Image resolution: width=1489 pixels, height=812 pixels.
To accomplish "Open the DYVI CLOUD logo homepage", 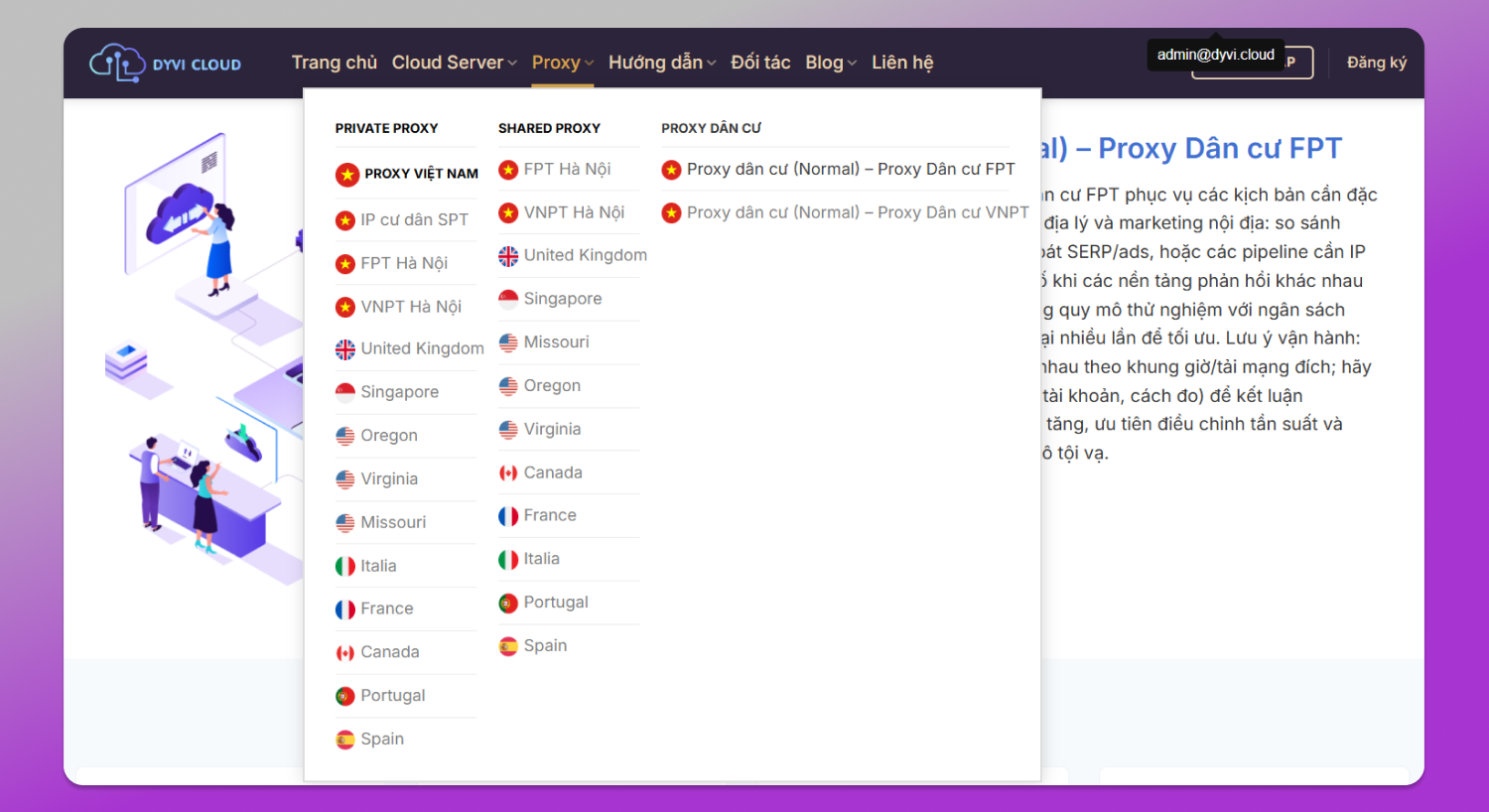I will pos(166,64).
